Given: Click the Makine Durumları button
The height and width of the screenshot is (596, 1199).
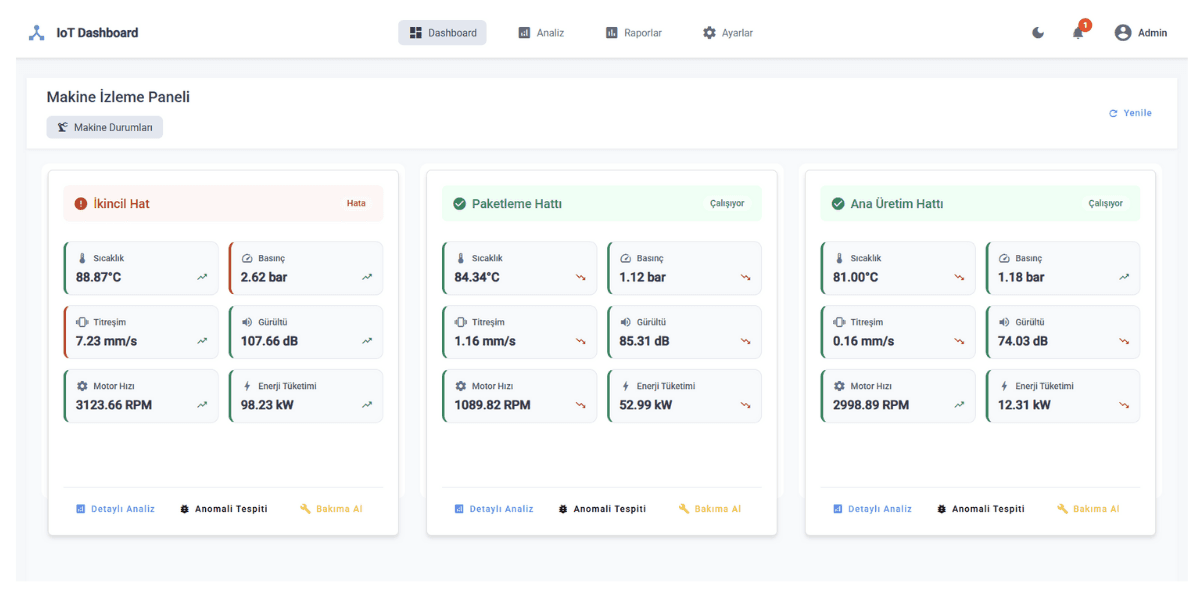Looking at the screenshot, I should click(104, 127).
